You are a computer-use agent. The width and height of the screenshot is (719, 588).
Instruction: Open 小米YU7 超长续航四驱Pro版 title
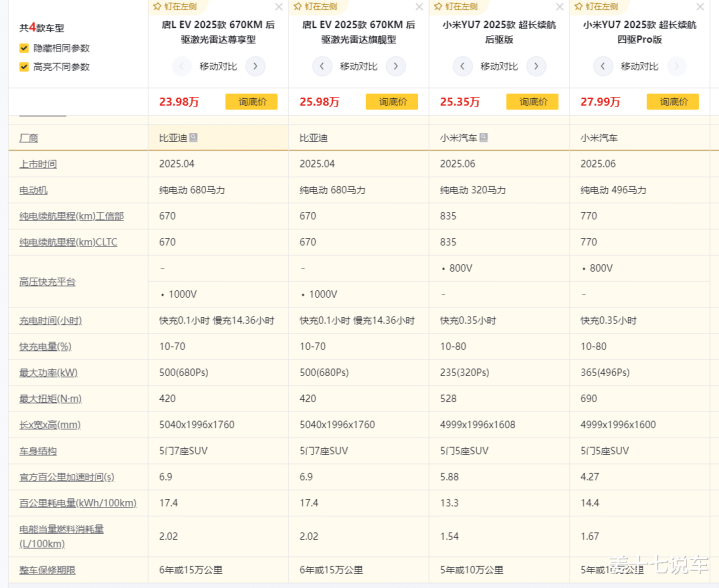pos(640,32)
